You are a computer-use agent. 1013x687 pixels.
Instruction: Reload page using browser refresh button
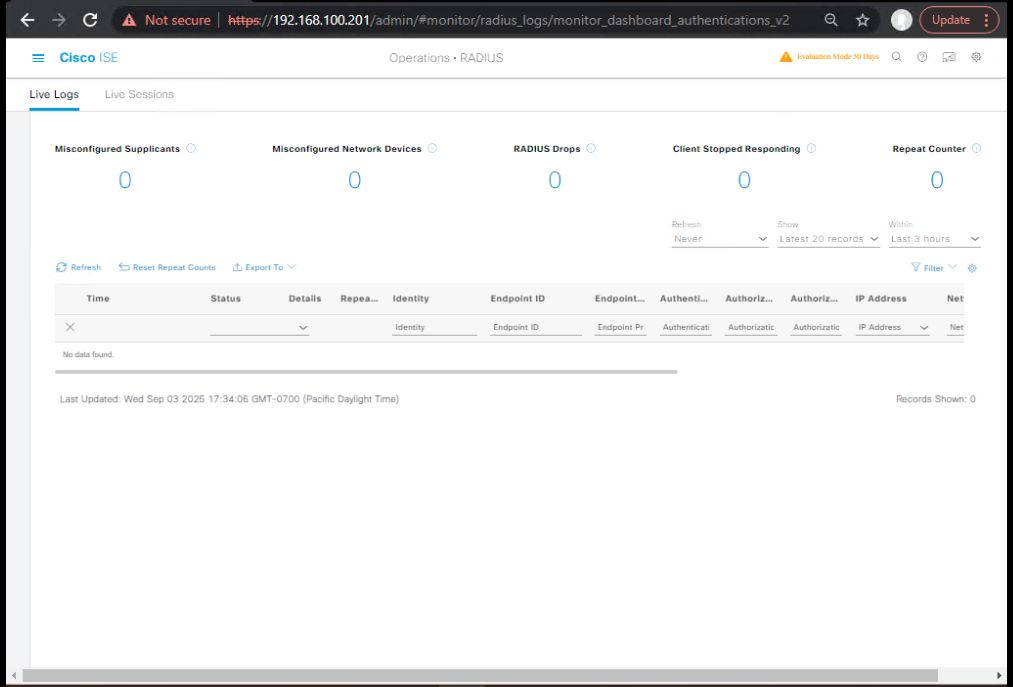coord(90,20)
